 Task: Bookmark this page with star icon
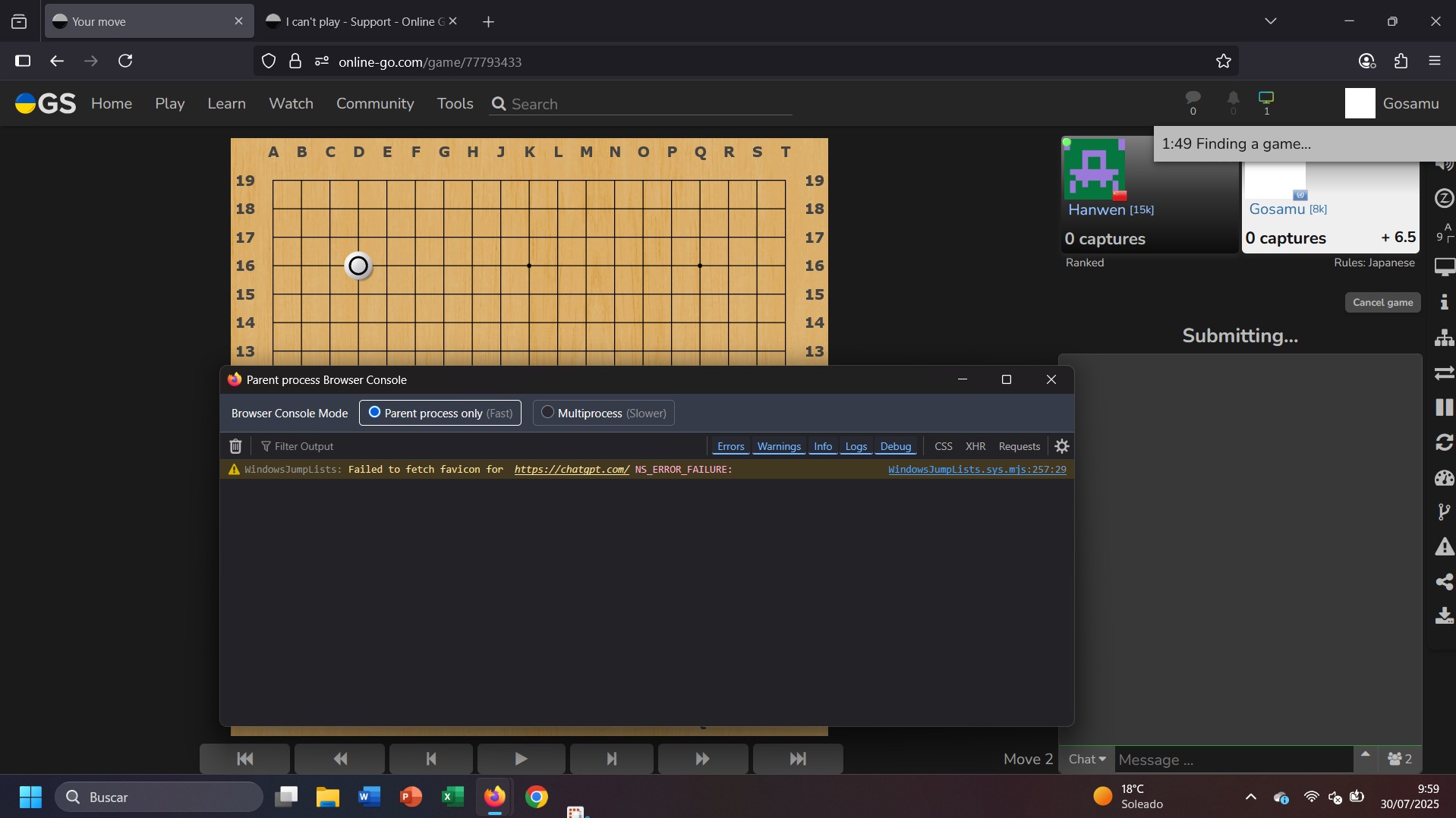click(x=1223, y=61)
